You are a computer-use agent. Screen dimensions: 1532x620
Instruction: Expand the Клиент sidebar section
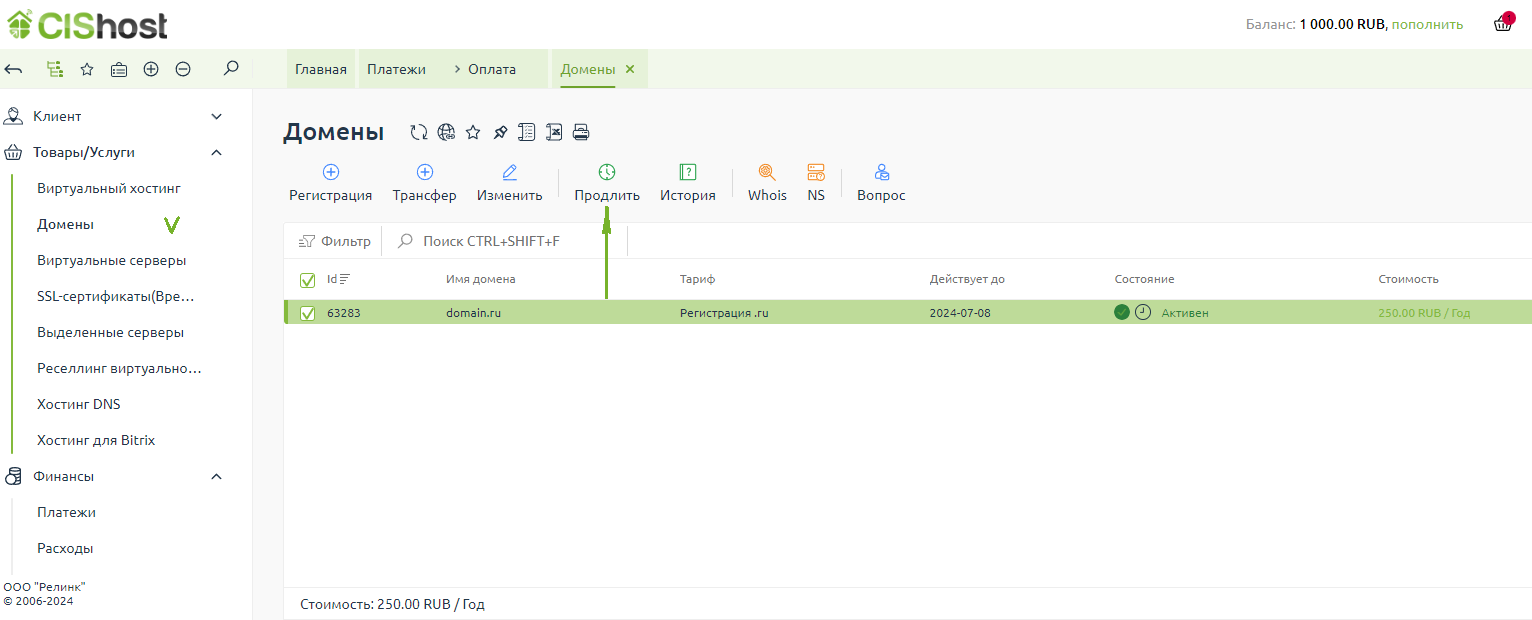click(x=216, y=117)
